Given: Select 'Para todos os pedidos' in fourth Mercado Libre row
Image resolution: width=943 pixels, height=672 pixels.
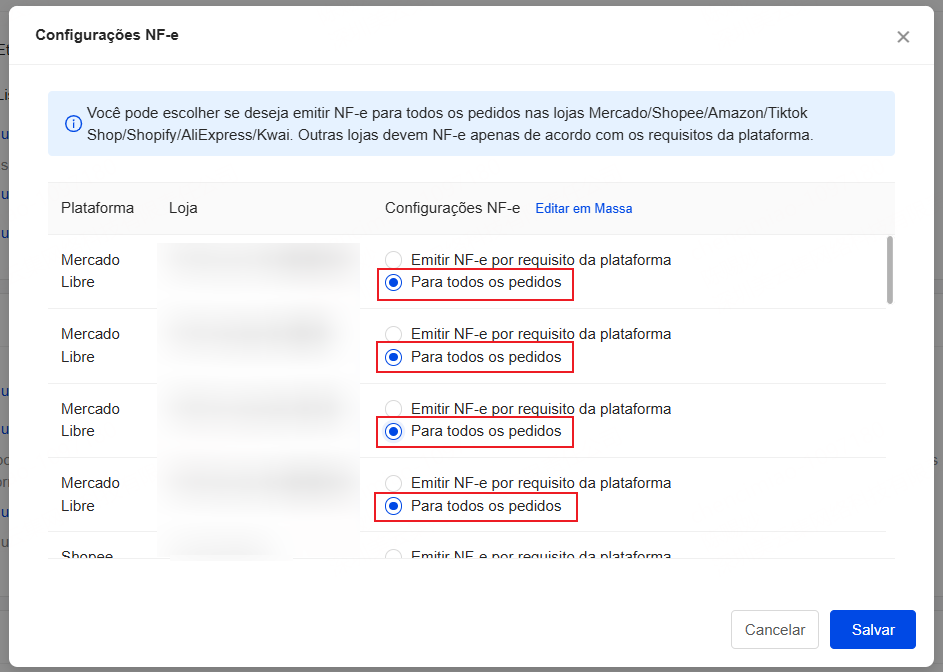Looking at the screenshot, I should [393, 506].
